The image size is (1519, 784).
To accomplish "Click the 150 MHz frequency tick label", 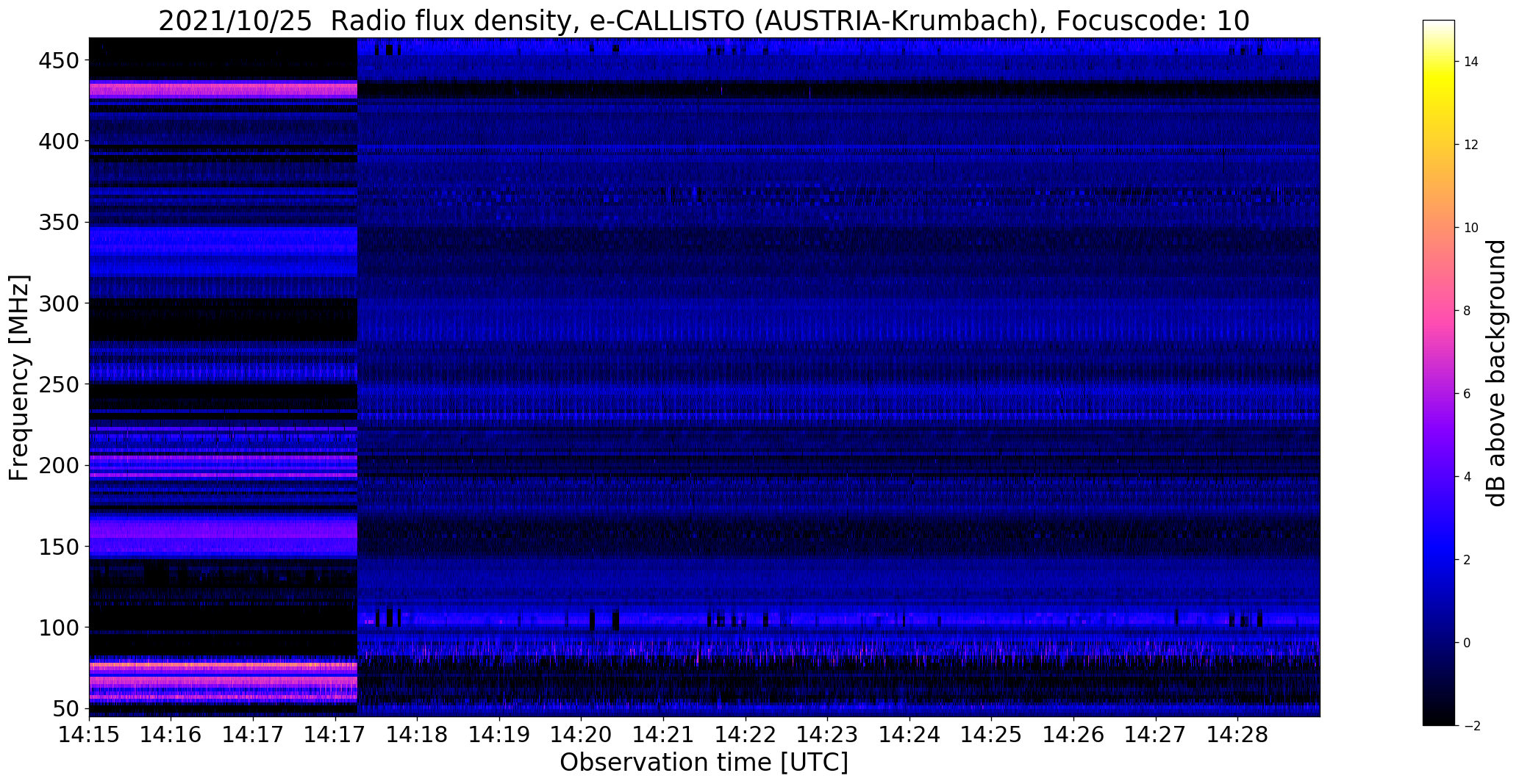I will pyautogui.click(x=59, y=547).
